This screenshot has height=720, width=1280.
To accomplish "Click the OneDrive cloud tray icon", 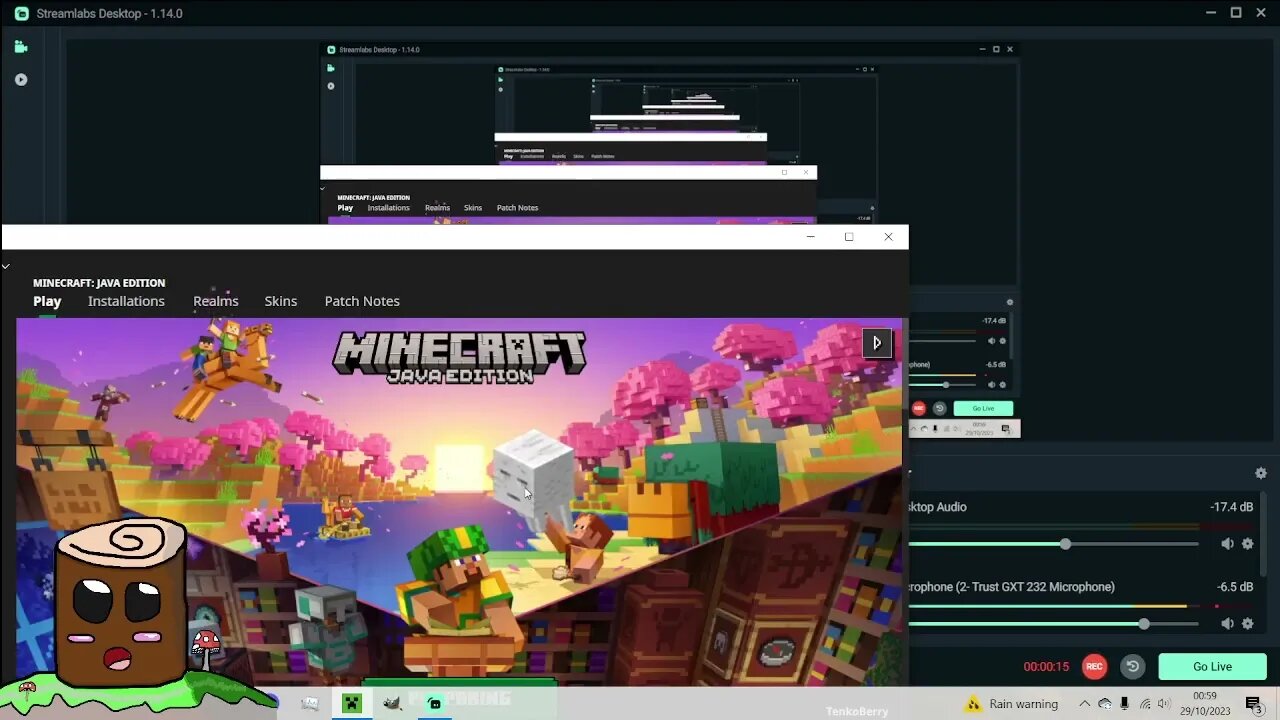I will click(x=1104, y=704).
